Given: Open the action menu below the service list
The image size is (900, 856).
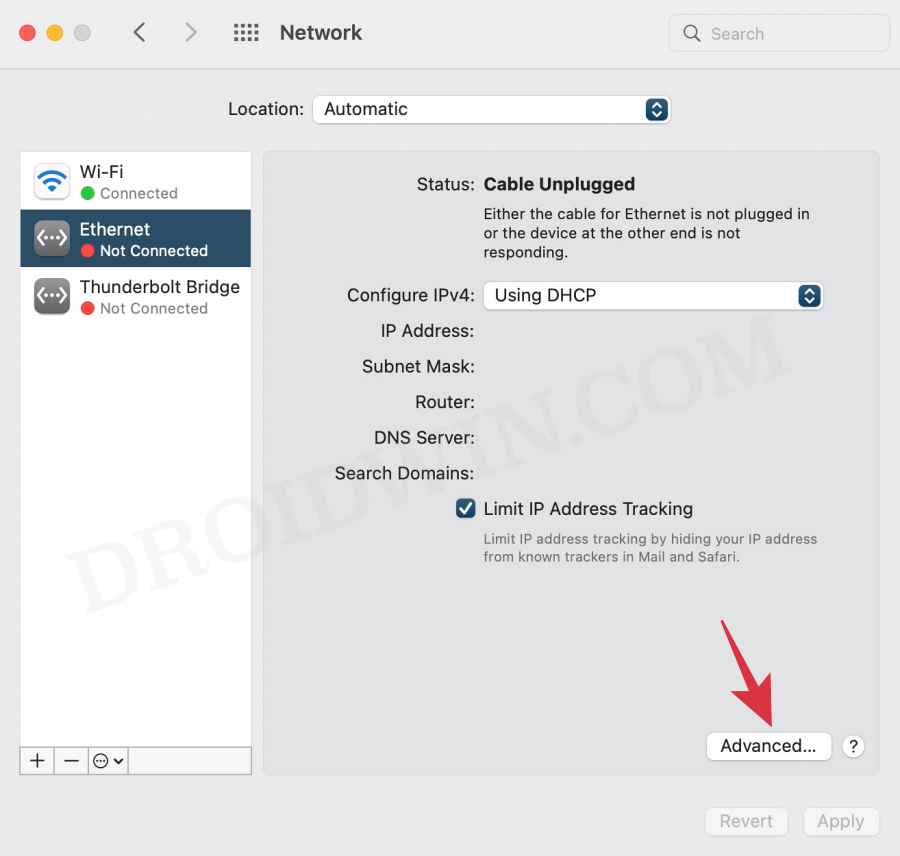Looking at the screenshot, I should pos(104,761).
